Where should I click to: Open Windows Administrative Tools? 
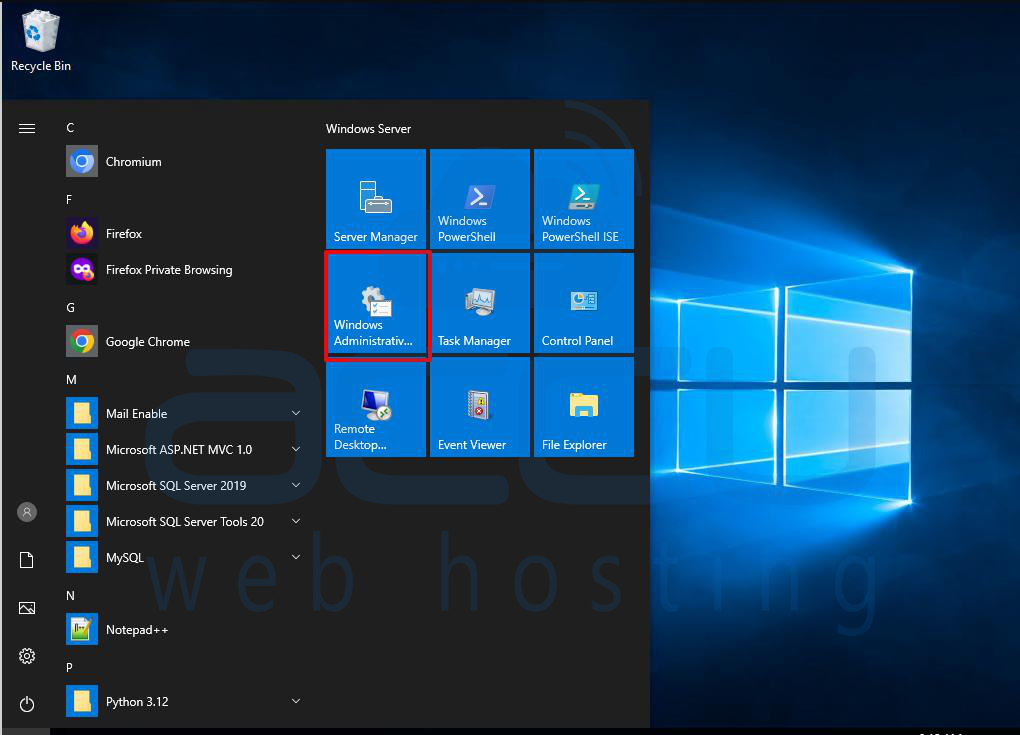(x=375, y=303)
